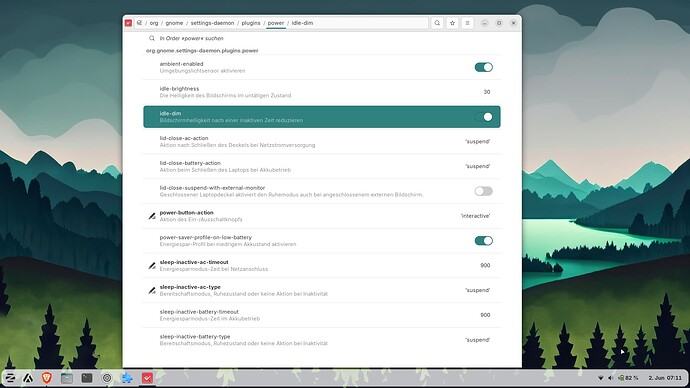
Task: Open the sleep-inactive-ac-timeout key
Action: [x=322, y=266]
